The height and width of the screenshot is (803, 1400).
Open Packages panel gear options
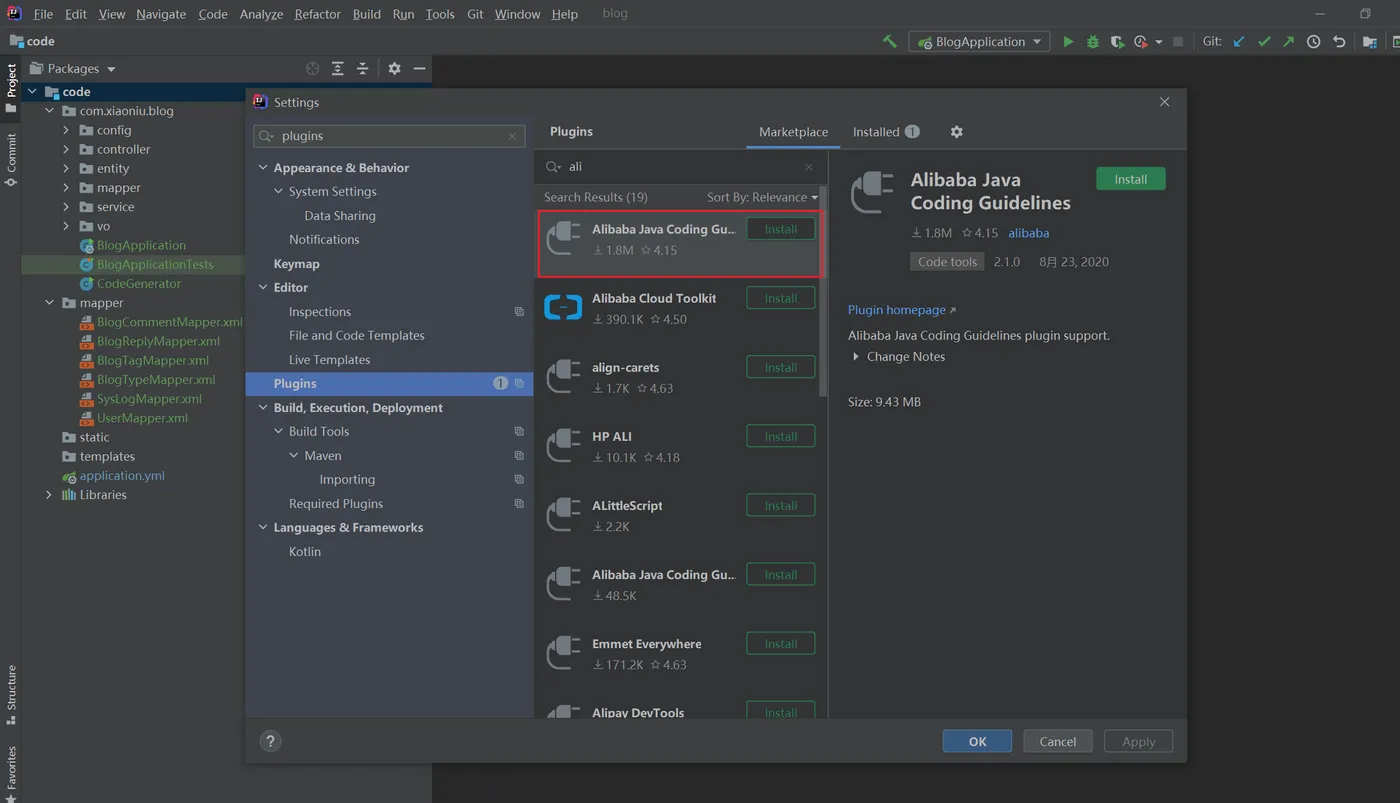pyautogui.click(x=394, y=69)
